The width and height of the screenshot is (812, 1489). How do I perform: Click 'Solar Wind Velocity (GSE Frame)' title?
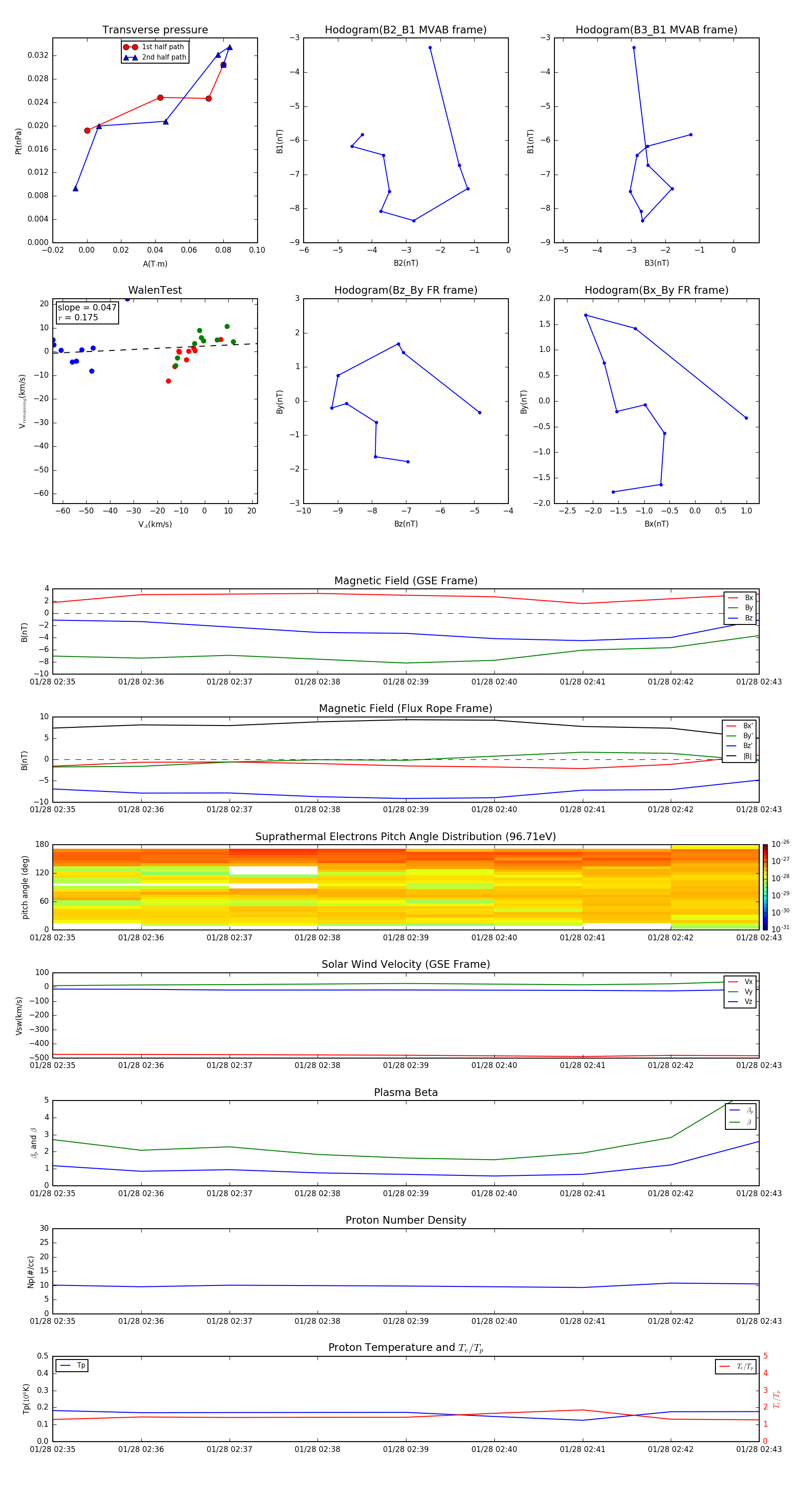pyautogui.click(x=406, y=964)
